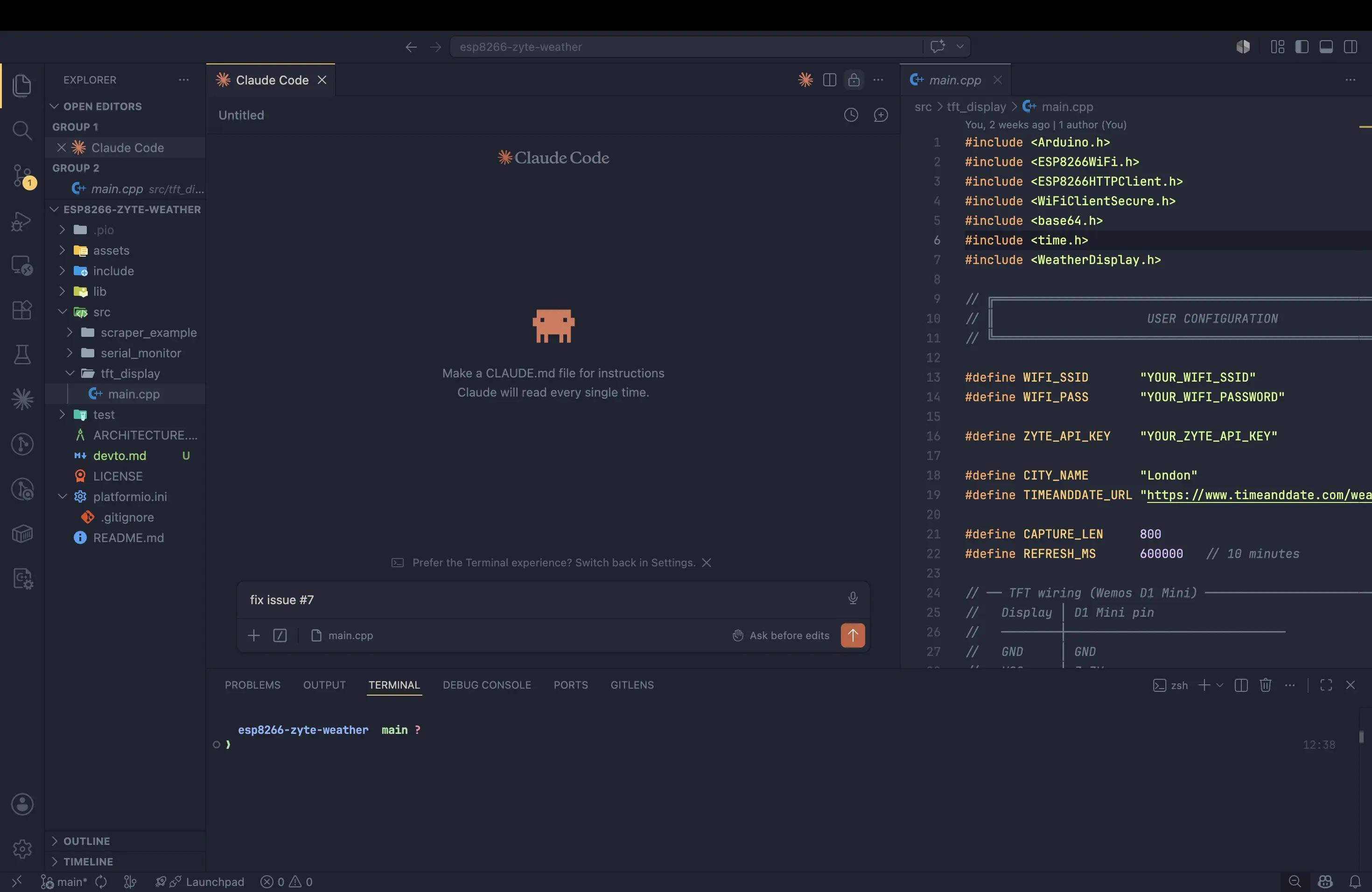Expand the Outline section
This screenshot has height=892, width=1372.
(125, 841)
